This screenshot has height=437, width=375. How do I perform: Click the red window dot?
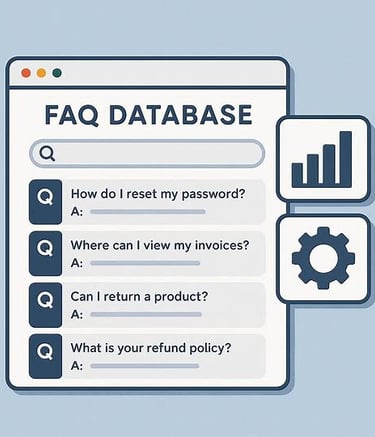point(26,73)
